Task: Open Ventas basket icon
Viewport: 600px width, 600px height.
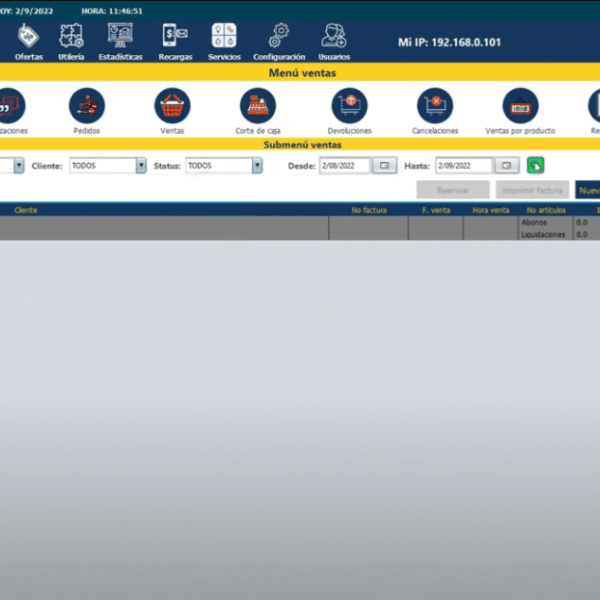Action: point(172,105)
